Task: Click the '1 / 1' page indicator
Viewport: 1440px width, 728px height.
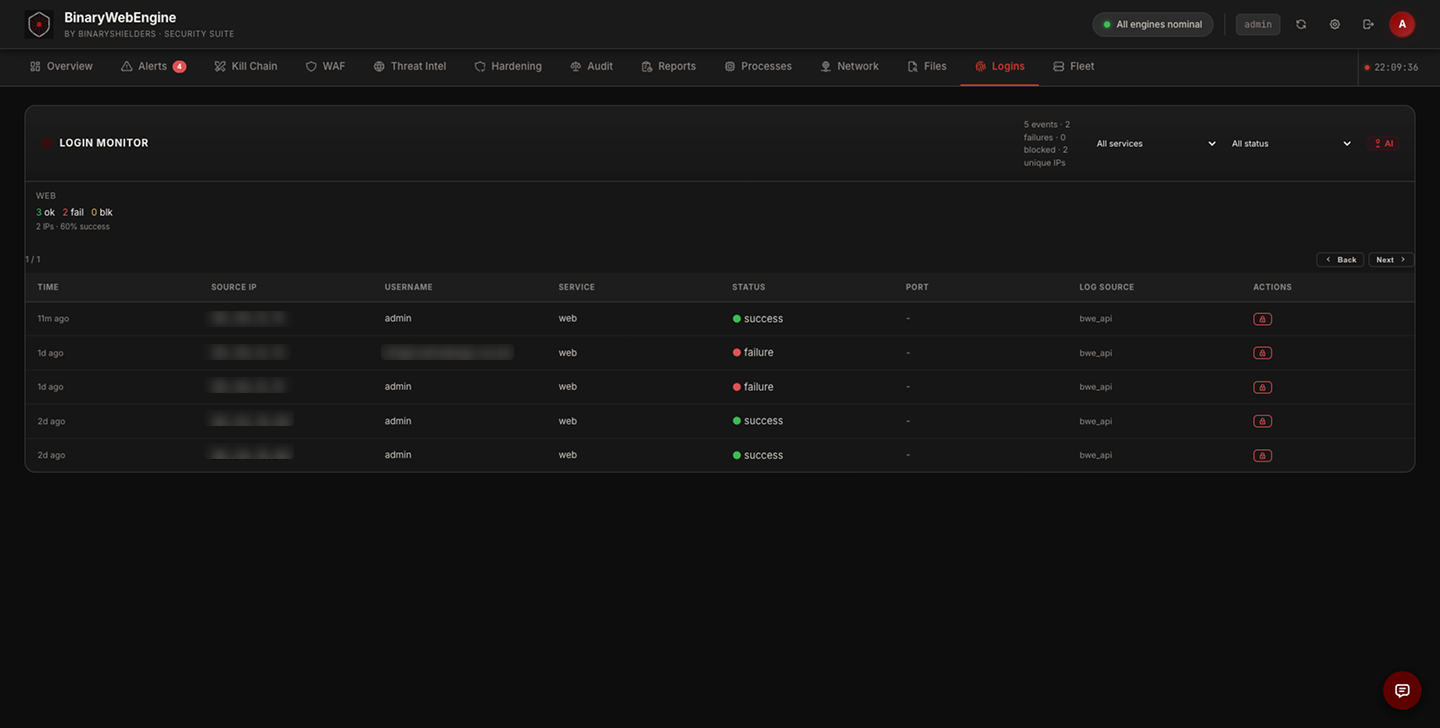Action: coord(33,260)
